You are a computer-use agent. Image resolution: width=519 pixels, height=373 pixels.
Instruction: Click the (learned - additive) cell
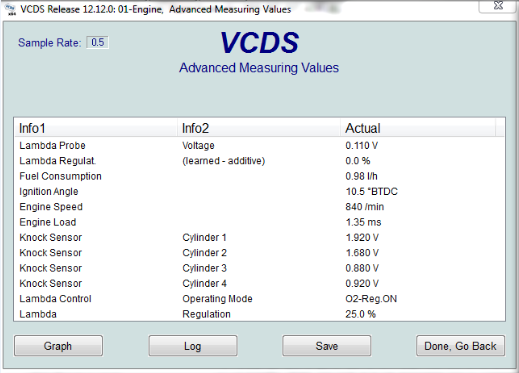[224, 161]
